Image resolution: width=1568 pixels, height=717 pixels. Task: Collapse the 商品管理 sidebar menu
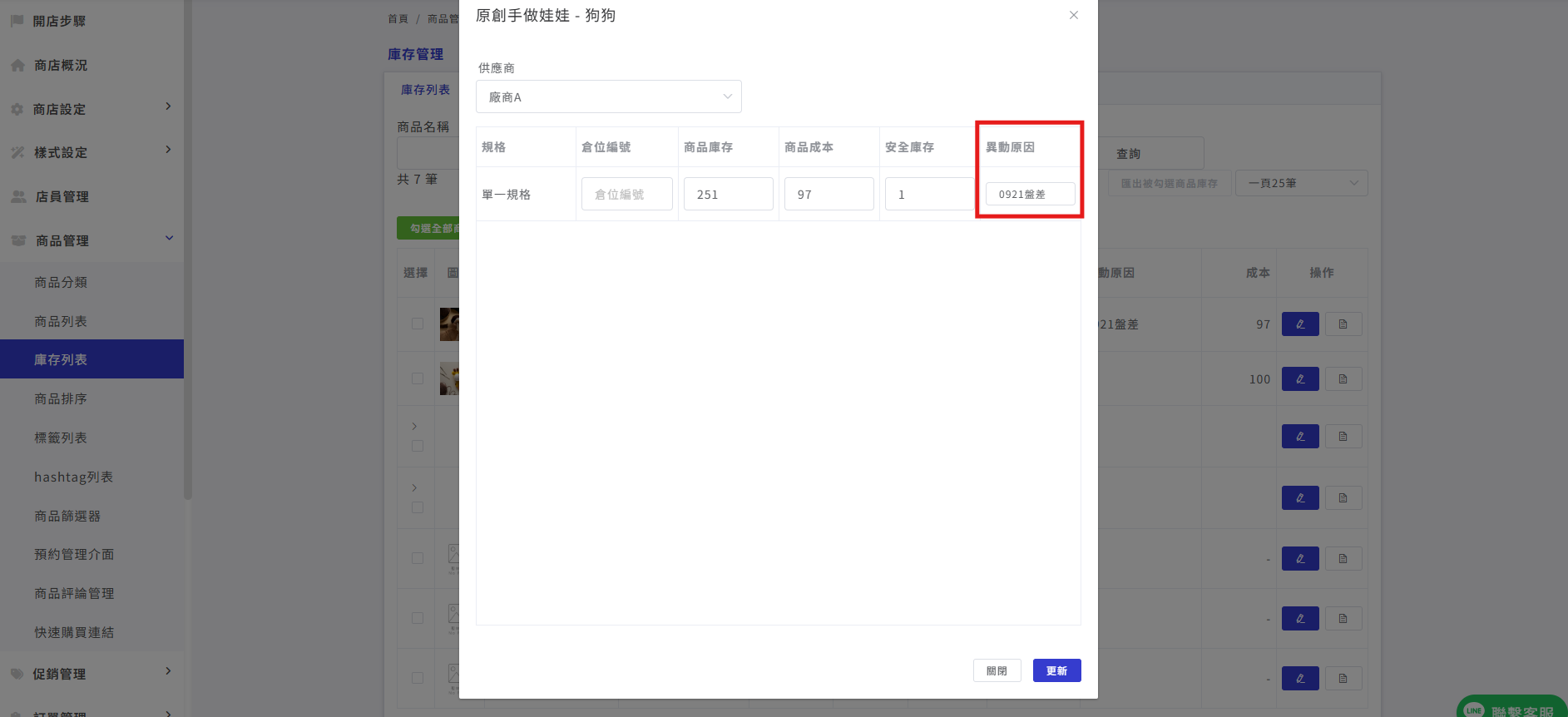click(x=169, y=238)
